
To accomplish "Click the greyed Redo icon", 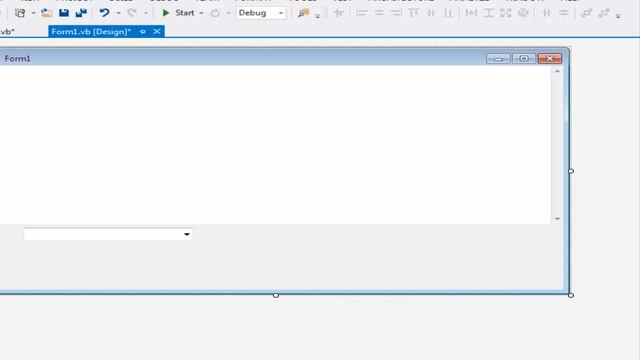I will coord(132,13).
